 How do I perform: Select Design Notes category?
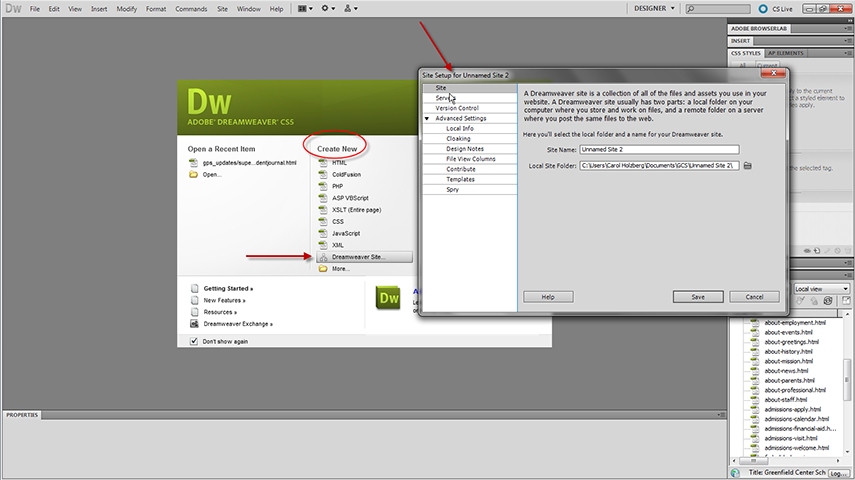click(470, 149)
